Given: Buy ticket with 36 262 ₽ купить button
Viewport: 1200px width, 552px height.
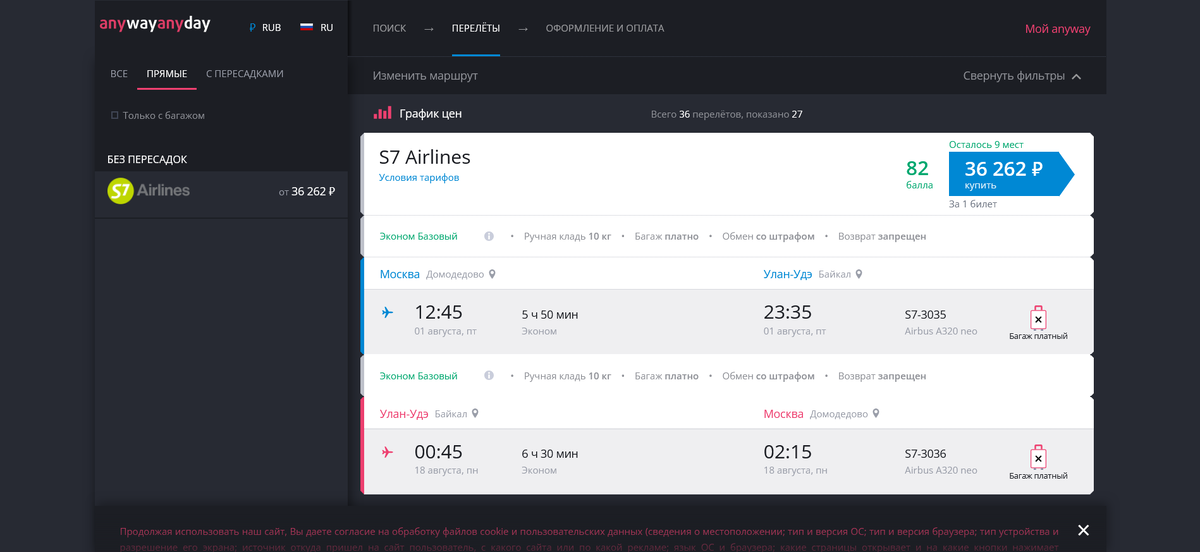Looking at the screenshot, I should tap(1010, 174).
